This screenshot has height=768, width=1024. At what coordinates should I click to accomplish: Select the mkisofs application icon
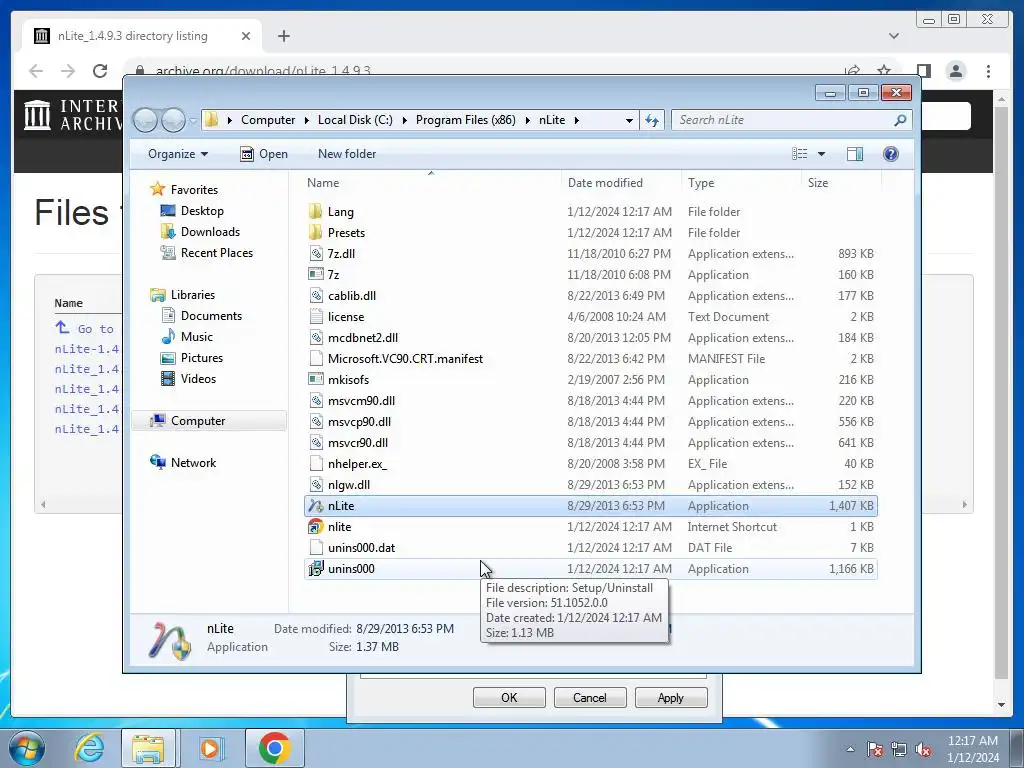coord(316,379)
